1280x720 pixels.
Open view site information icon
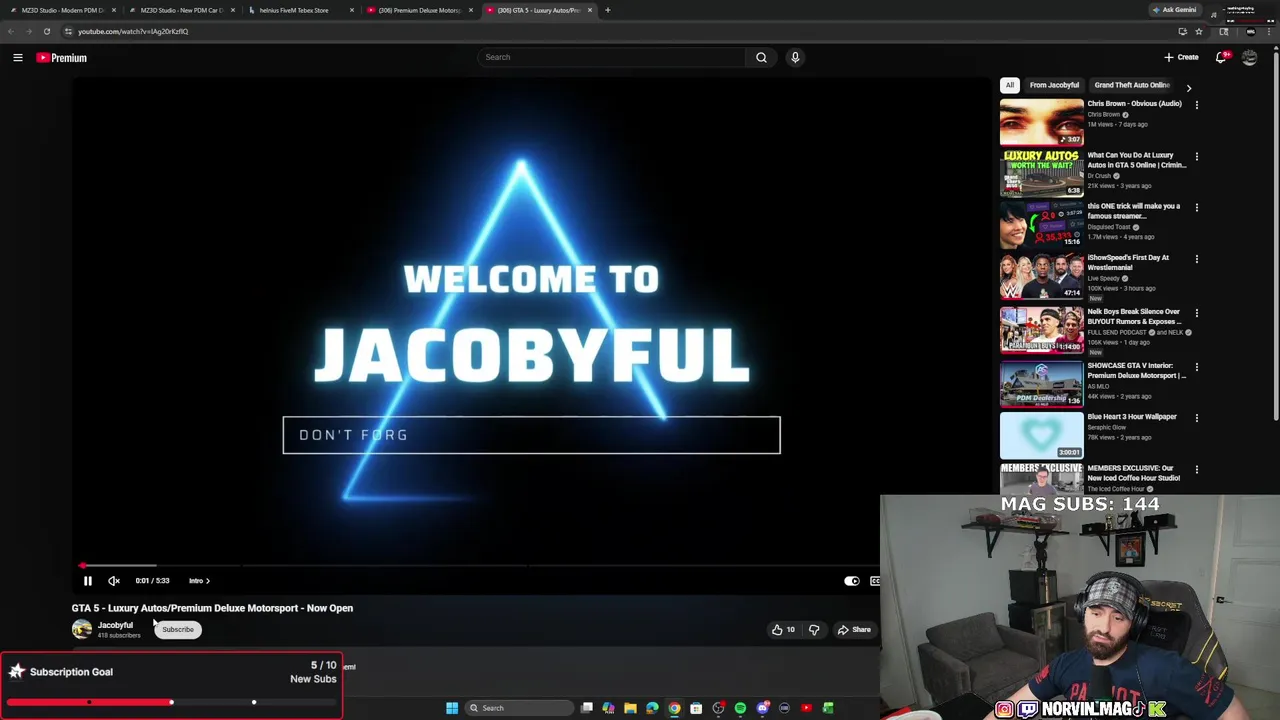point(68,31)
